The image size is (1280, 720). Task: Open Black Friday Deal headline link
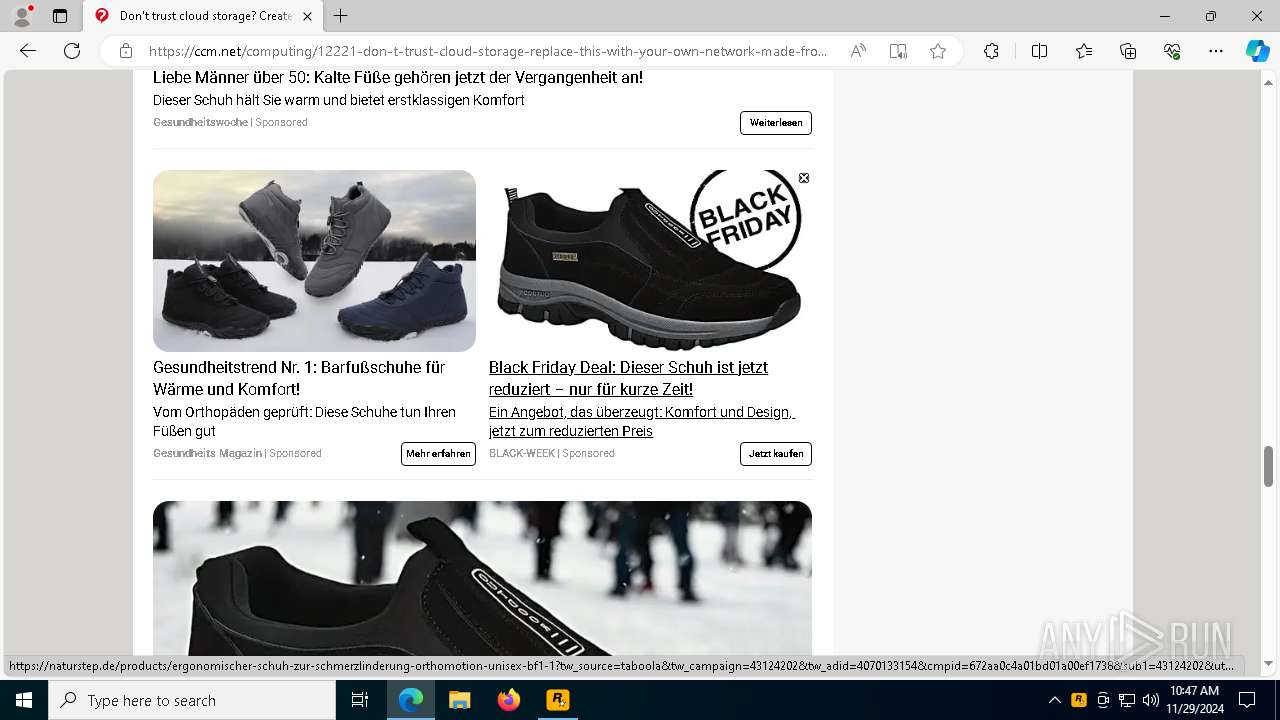click(628, 378)
